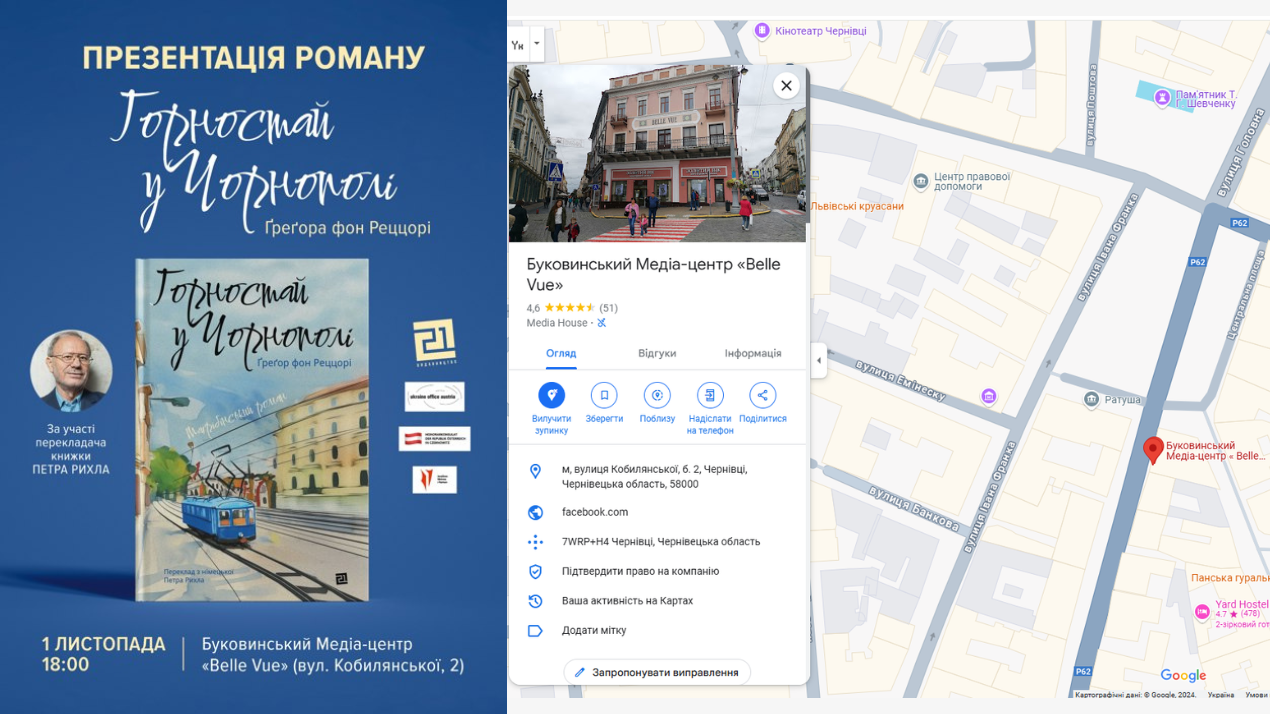Image resolution: width=1270 pixels, height=714 pixels.
Task: Copy the вулиця Кобилянської address row
Action: pos(659,476)
